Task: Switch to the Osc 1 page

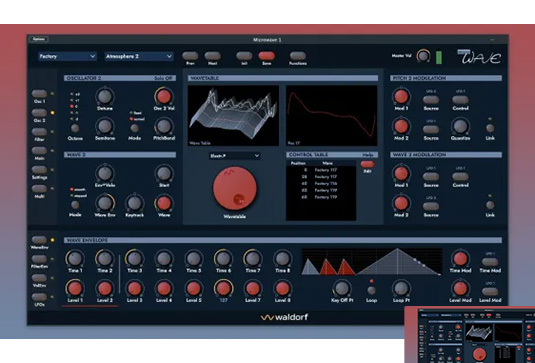Action: 39,94
